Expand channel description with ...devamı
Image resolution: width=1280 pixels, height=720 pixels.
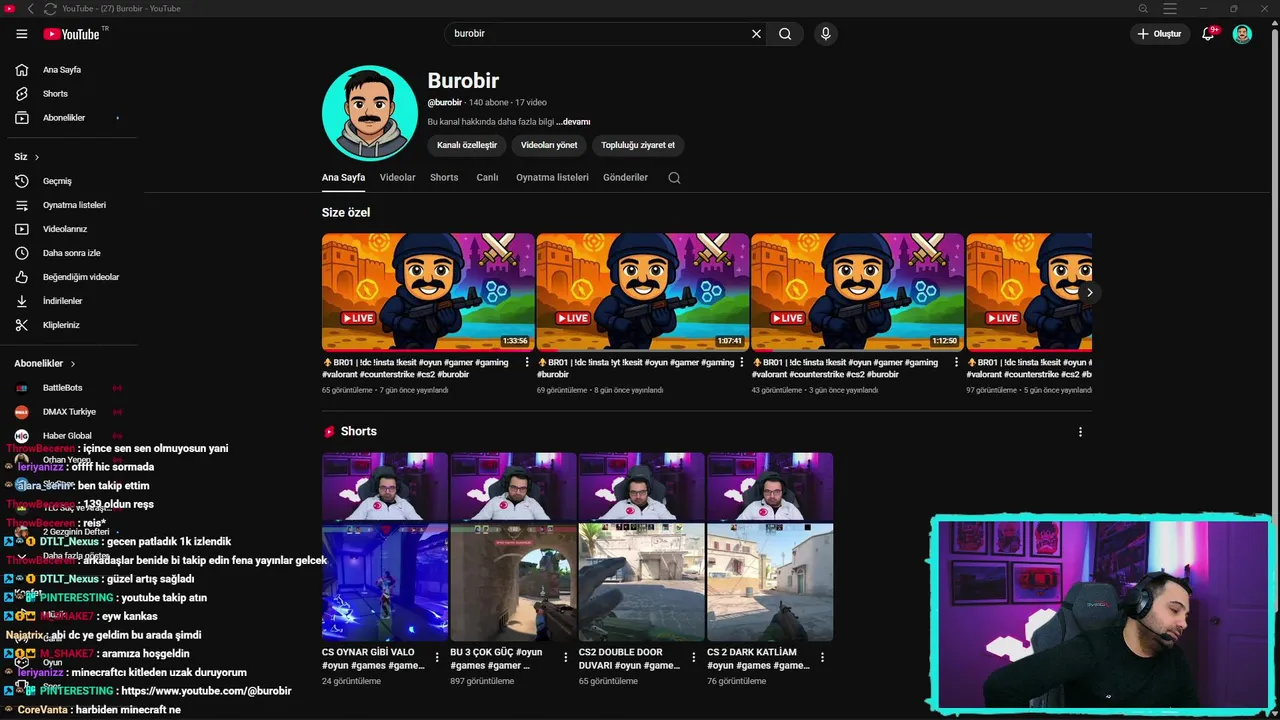click(573, 122)
